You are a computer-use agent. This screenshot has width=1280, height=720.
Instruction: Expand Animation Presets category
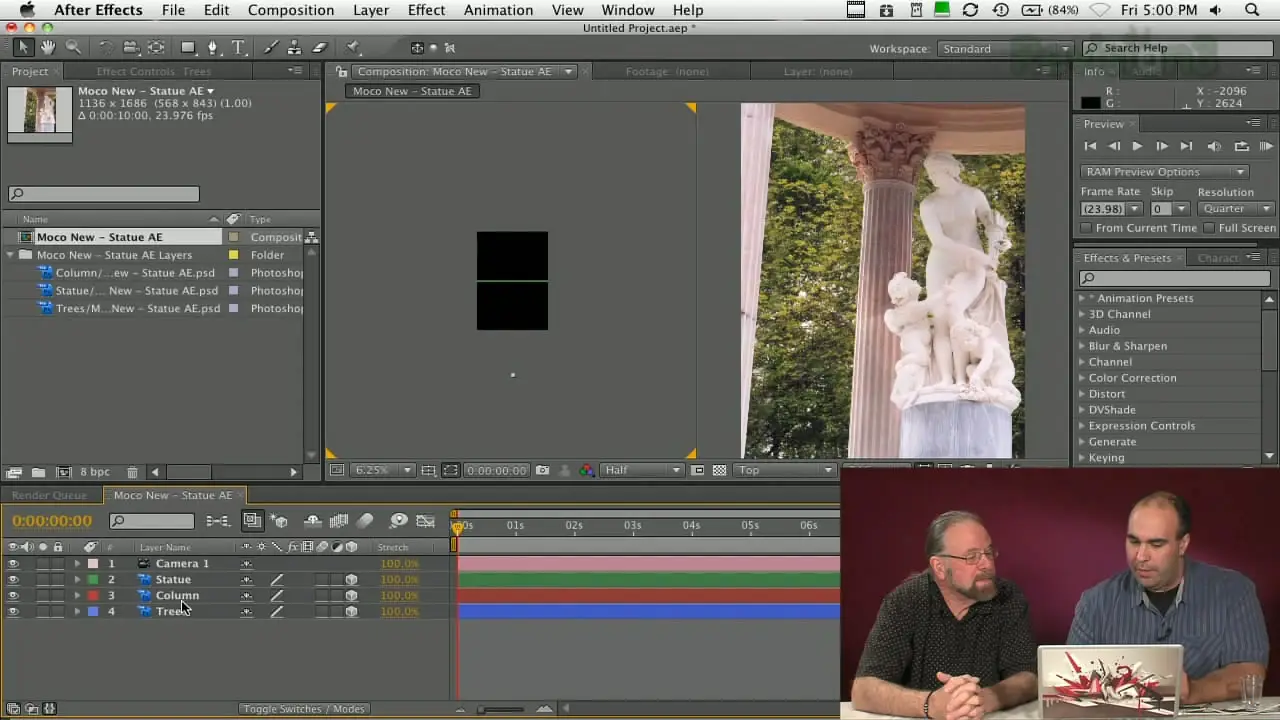click(x=1081, y=298)
